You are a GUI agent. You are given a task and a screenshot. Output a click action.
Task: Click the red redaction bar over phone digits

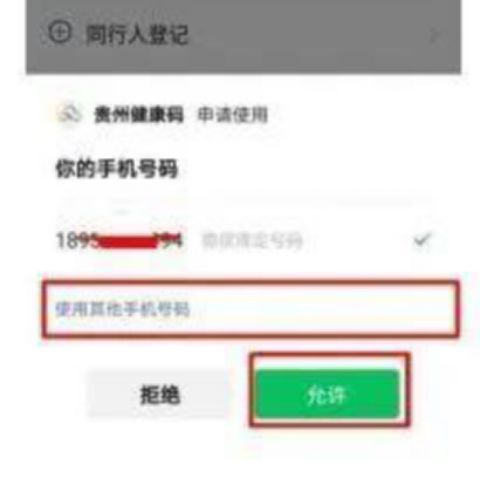126,241
